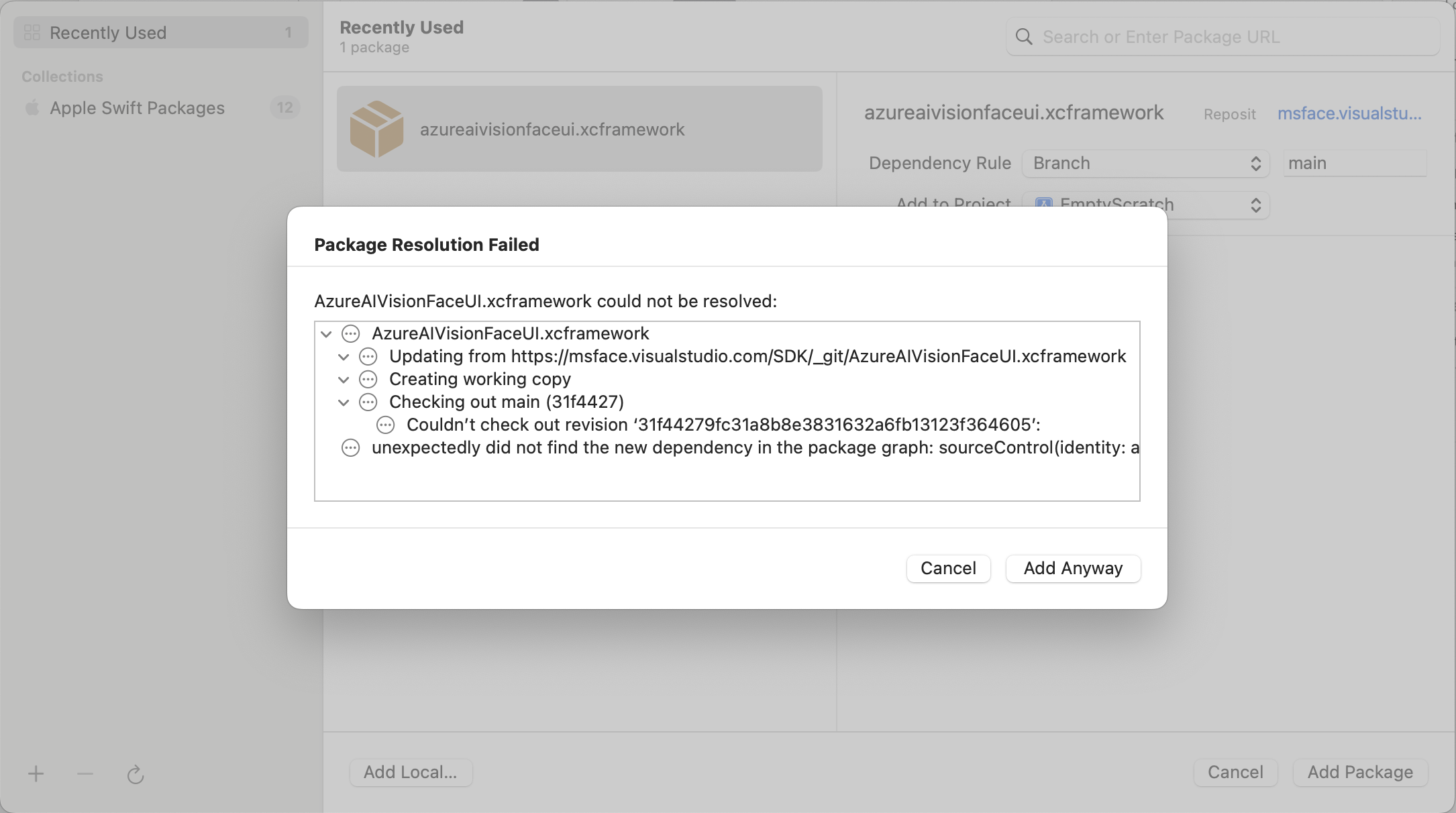Click Cancel in the package window footer

coord(1235,772)
